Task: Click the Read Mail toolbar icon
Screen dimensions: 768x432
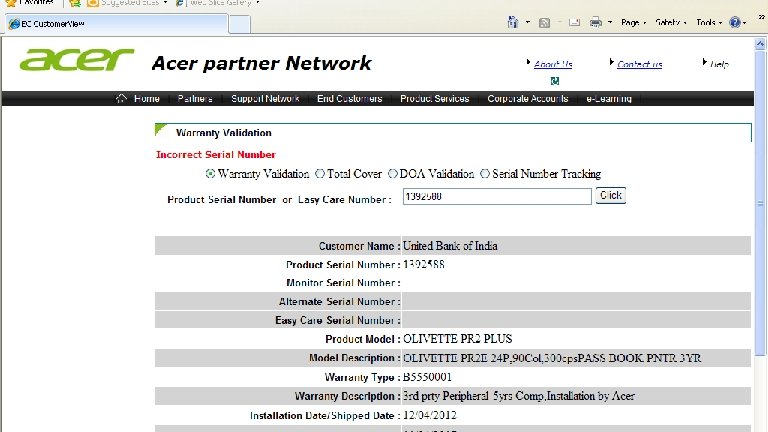Action: 575,23
